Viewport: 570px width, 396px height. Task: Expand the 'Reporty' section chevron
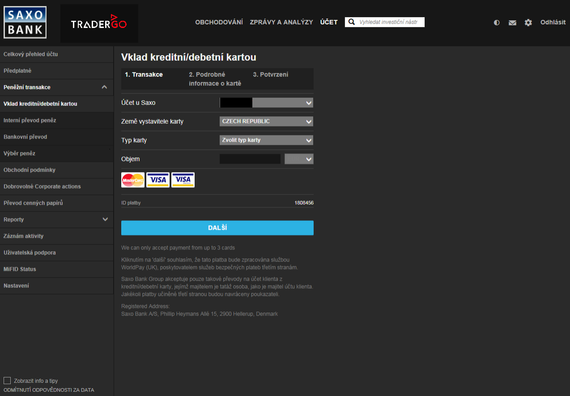tap(105, 219)
